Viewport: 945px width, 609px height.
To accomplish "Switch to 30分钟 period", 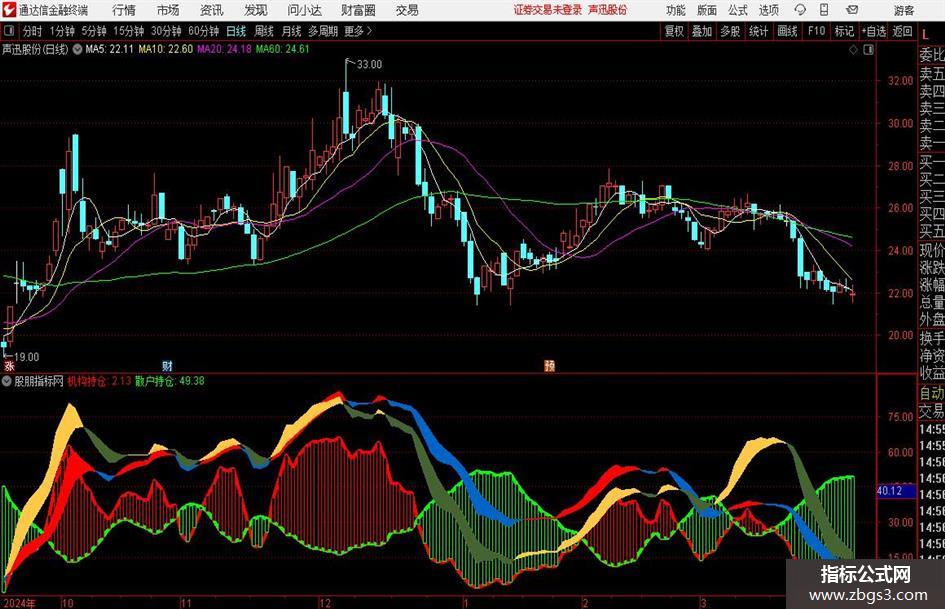I will point(166,31).
